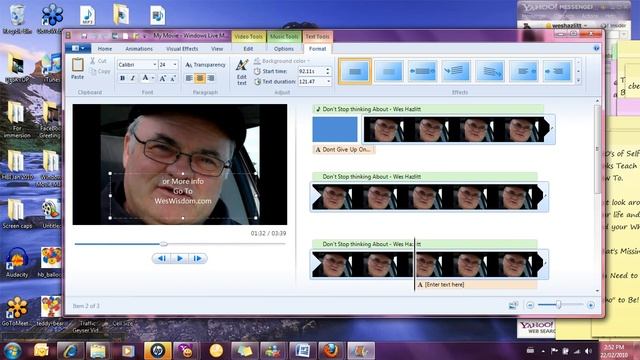Align text left

(189, 78)
